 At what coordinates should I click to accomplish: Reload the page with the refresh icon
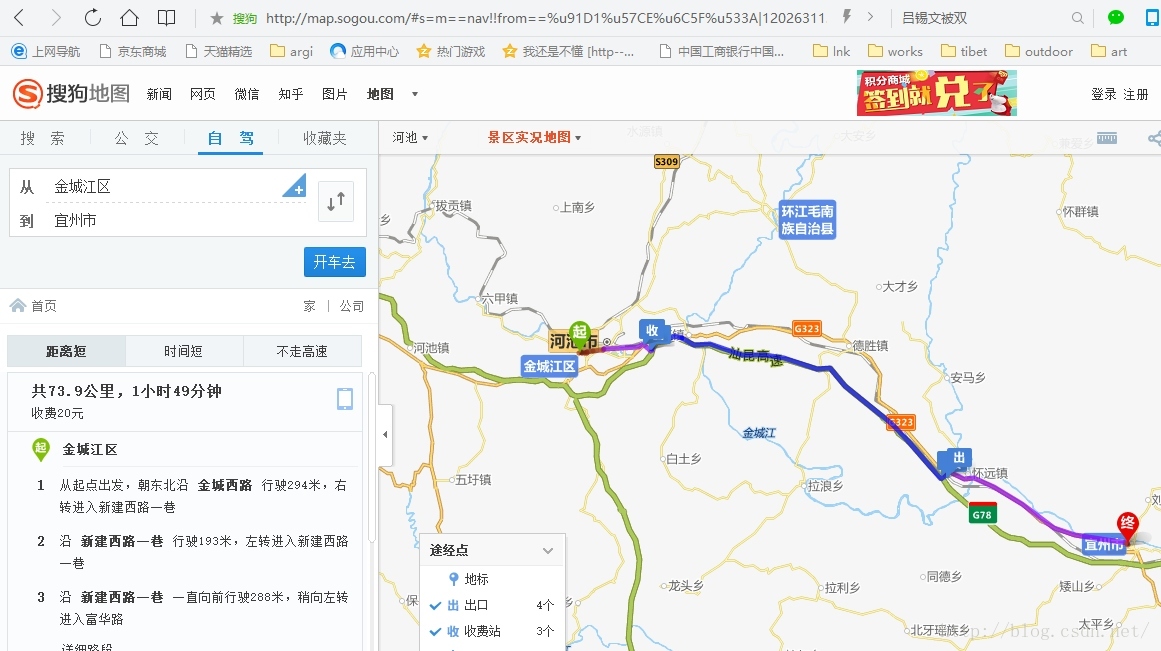pos(93,18)
